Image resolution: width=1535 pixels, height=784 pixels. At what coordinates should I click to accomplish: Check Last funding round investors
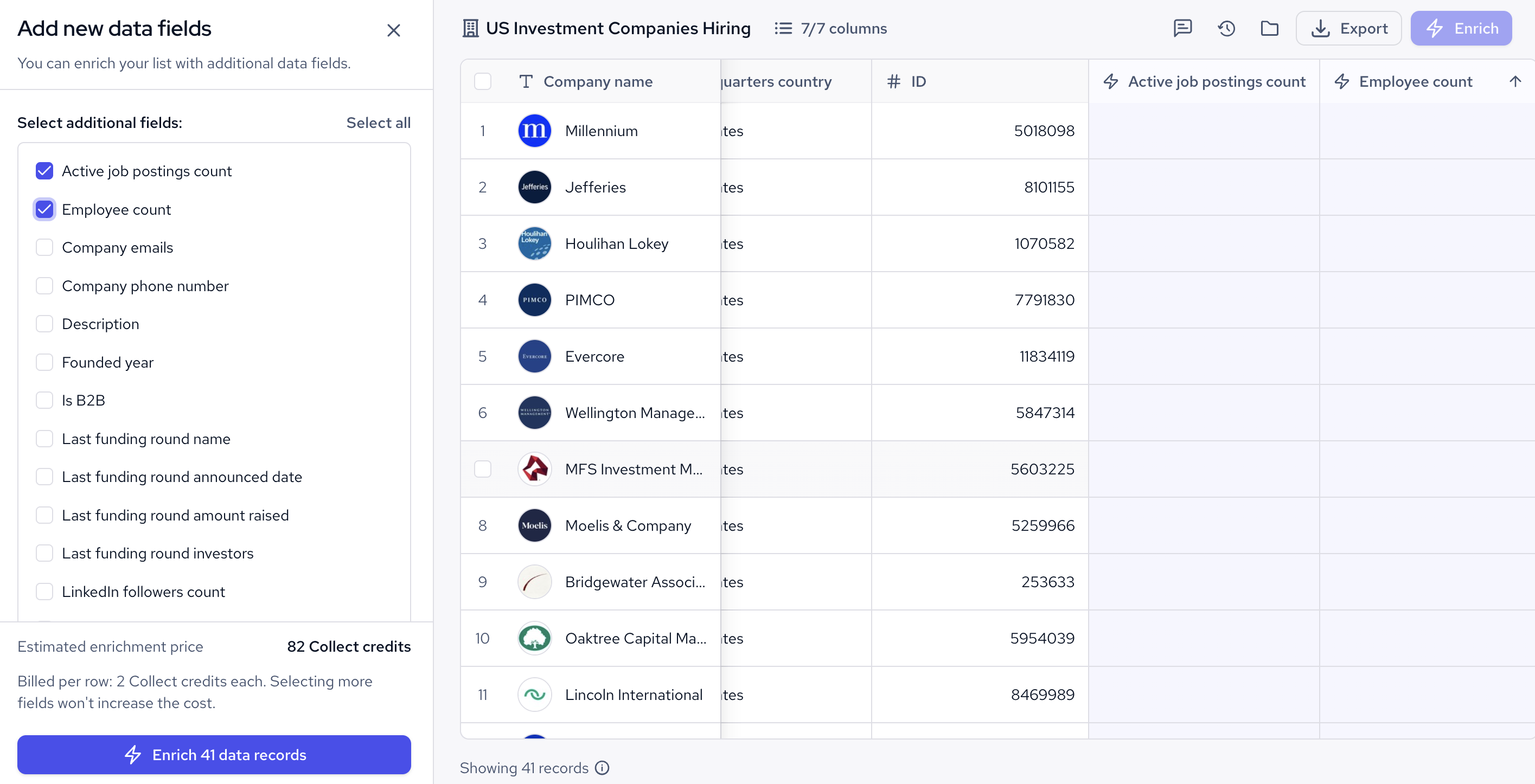tap(44, 553)
